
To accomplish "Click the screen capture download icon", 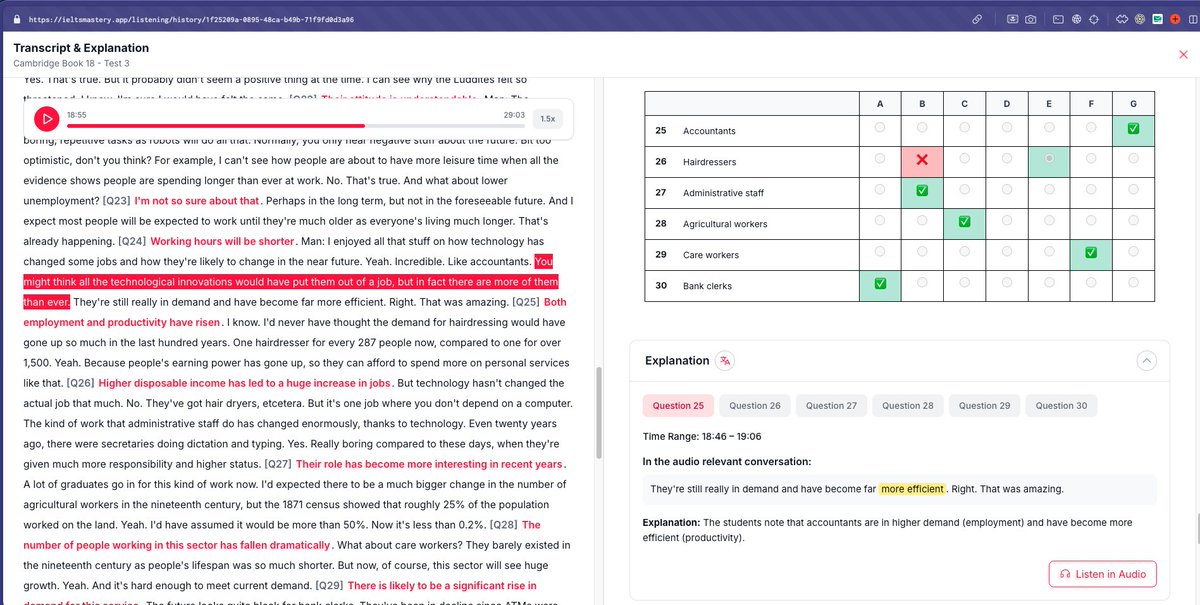I will (1012, 19).
